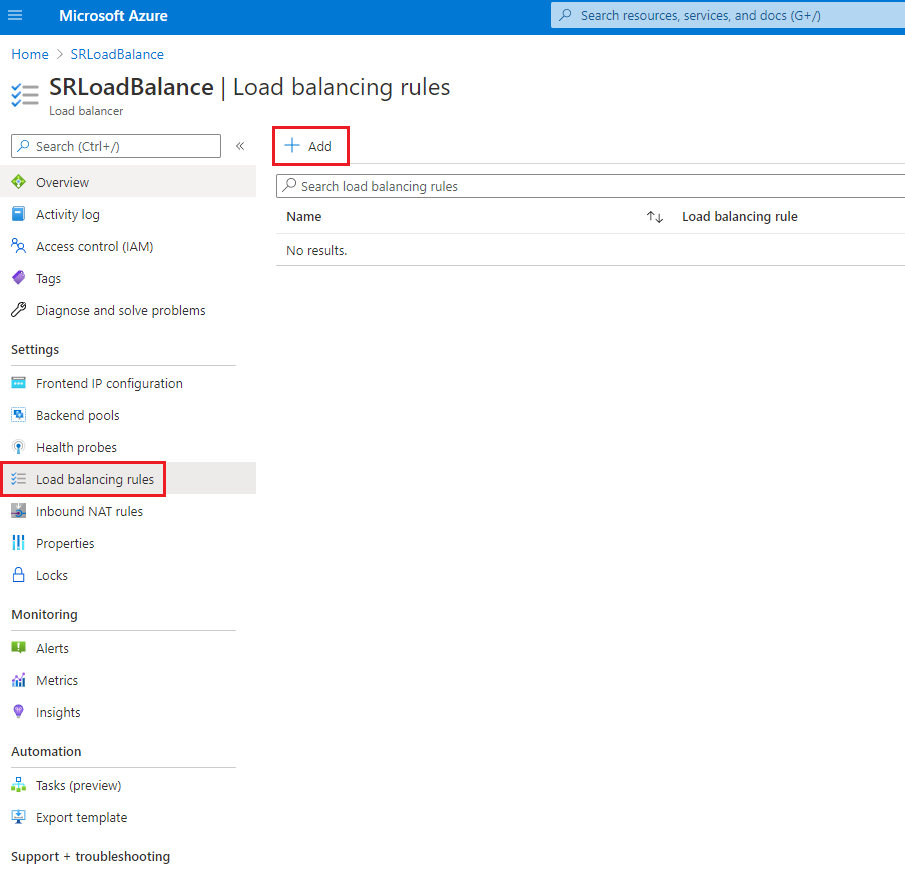This screenshot has width=905, height=870.
Task: Navigate to Home via breadcrumb link
Action: point(29,54)
